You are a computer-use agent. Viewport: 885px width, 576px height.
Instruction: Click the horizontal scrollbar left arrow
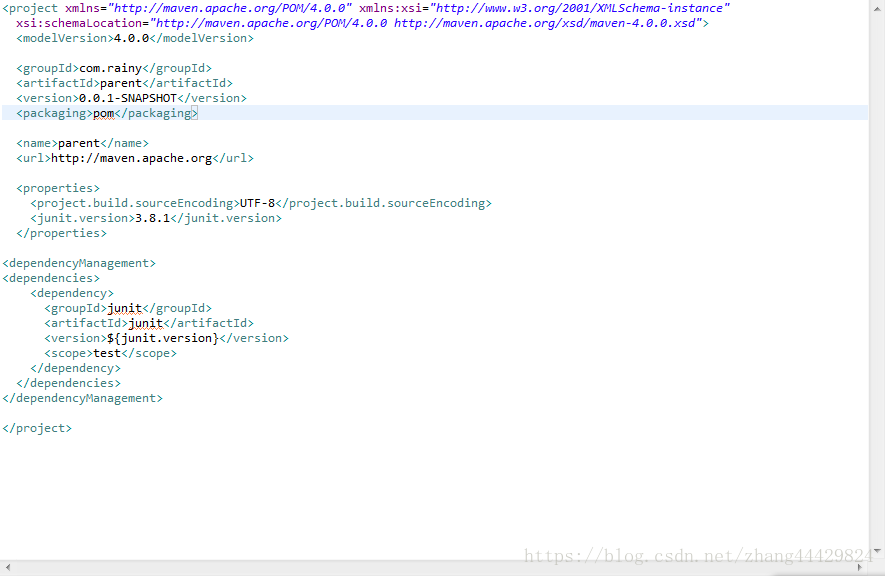[7, 567]
